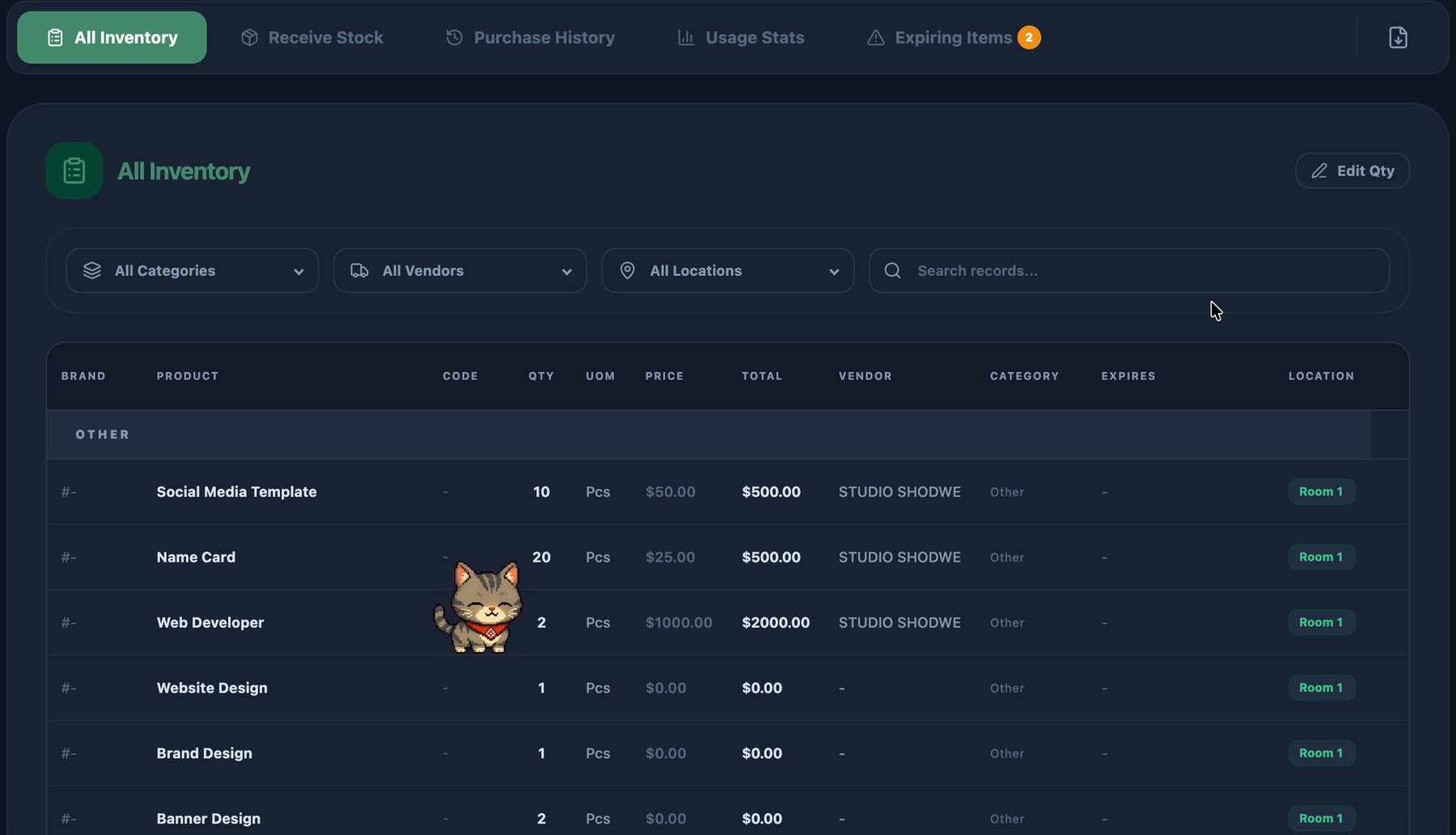The image size is (1456, 835).
Task: Click the EXPIRES column header
Action: [1128, 376]
